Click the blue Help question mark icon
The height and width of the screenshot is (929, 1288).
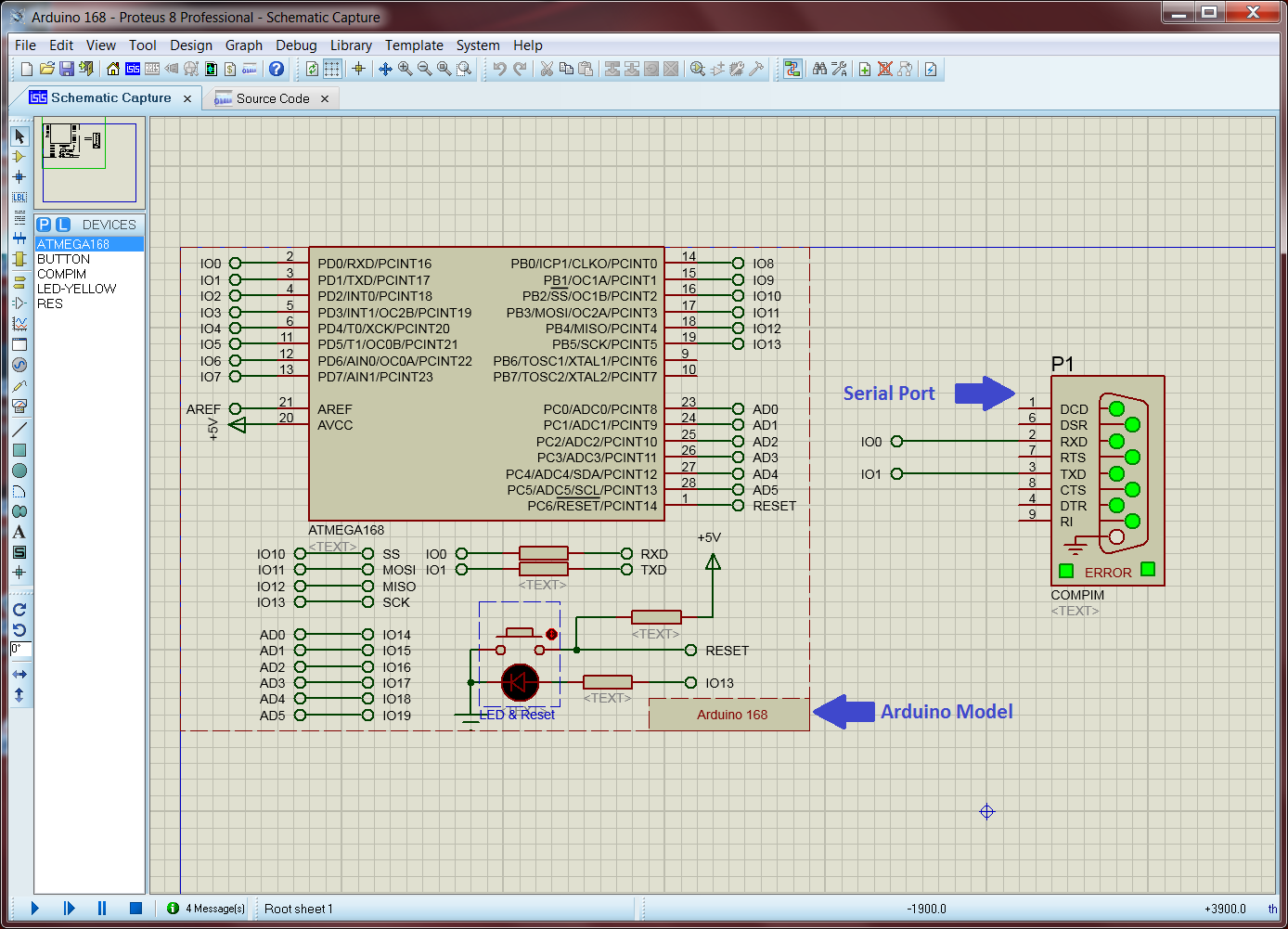click(277, 69)
